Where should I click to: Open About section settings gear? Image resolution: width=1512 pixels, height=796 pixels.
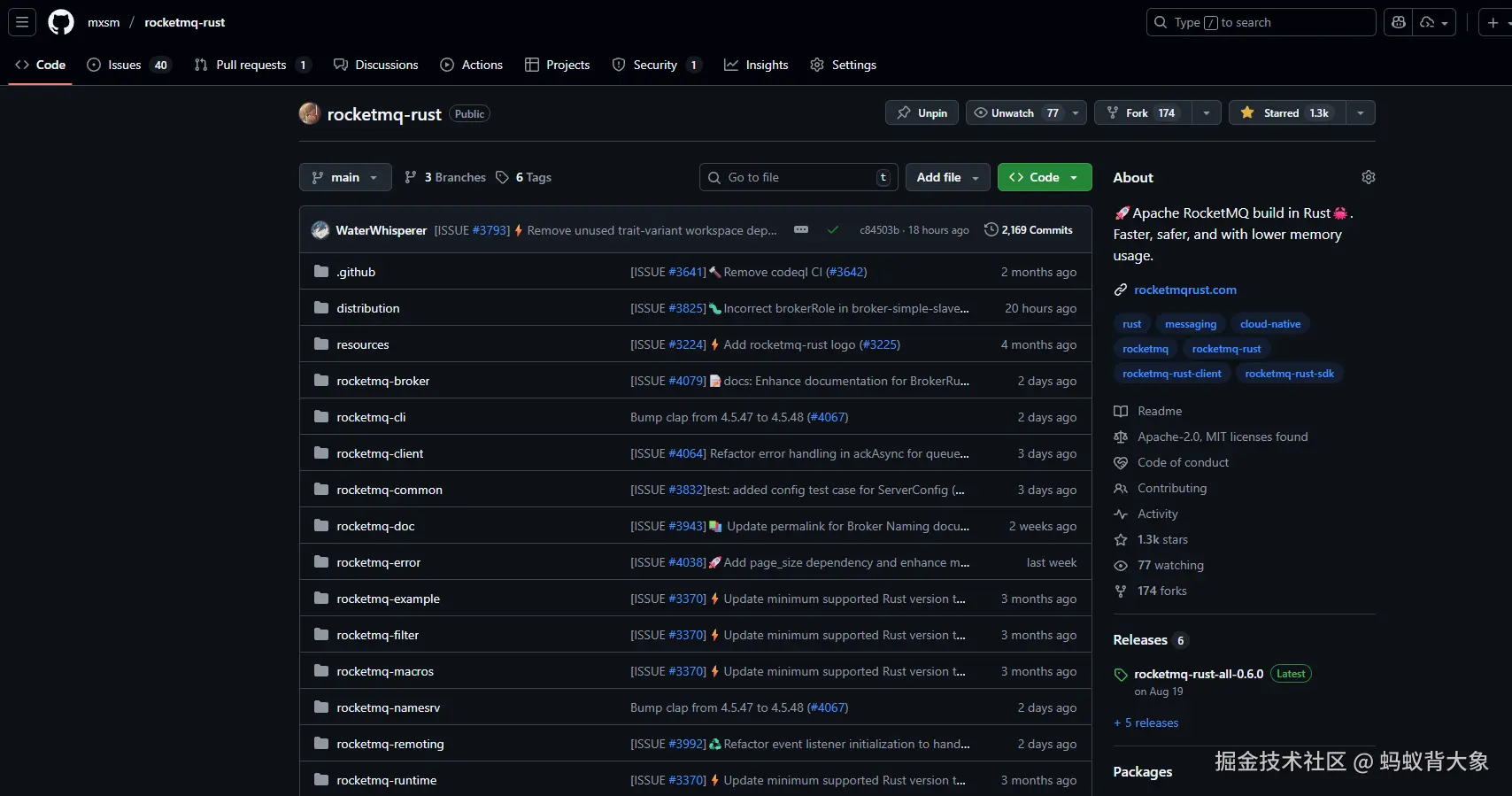pyautogui.click(x=1368, y=177)
